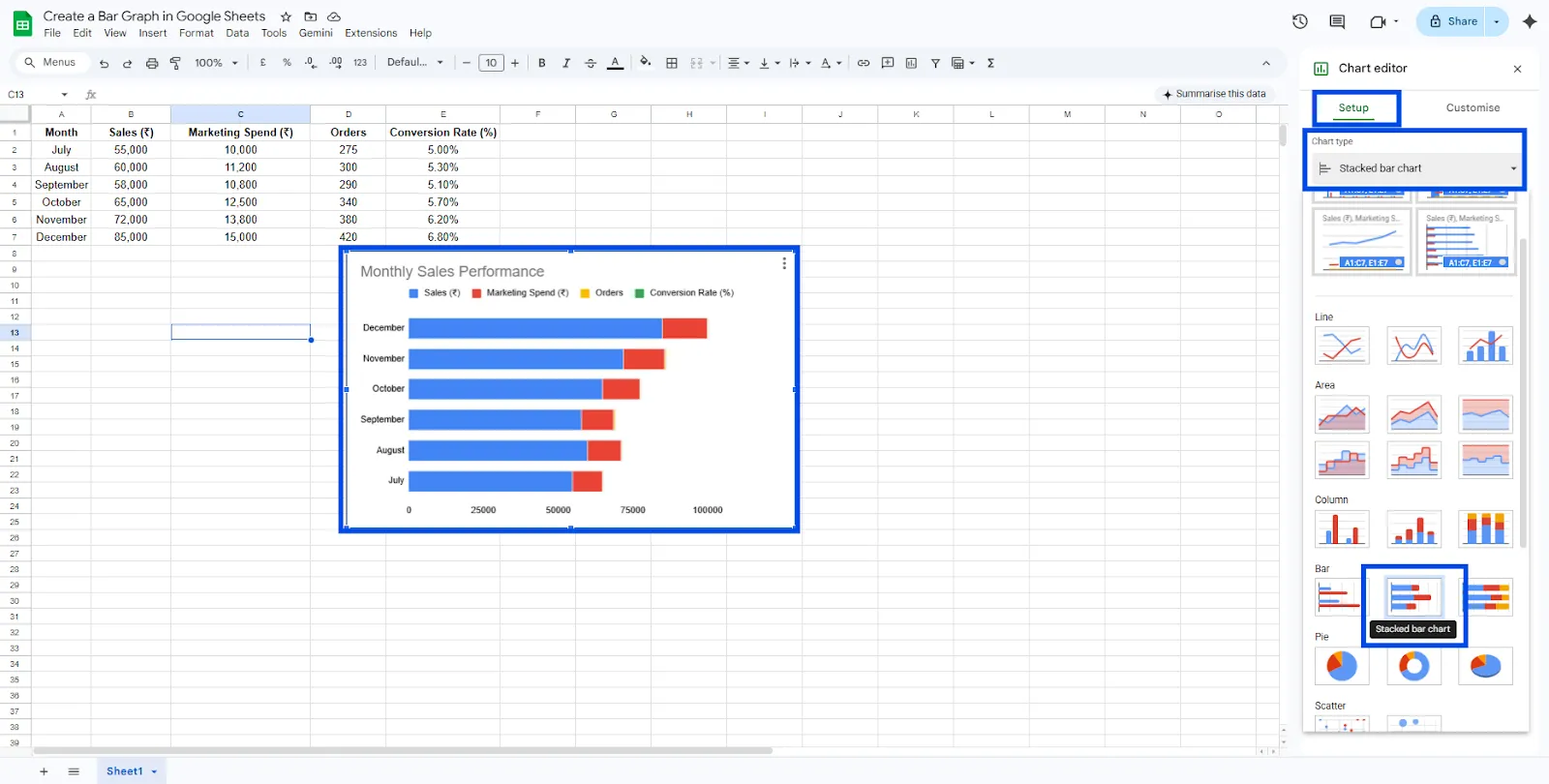
Task: Open the Extensions menu
Action: [371, 33]
